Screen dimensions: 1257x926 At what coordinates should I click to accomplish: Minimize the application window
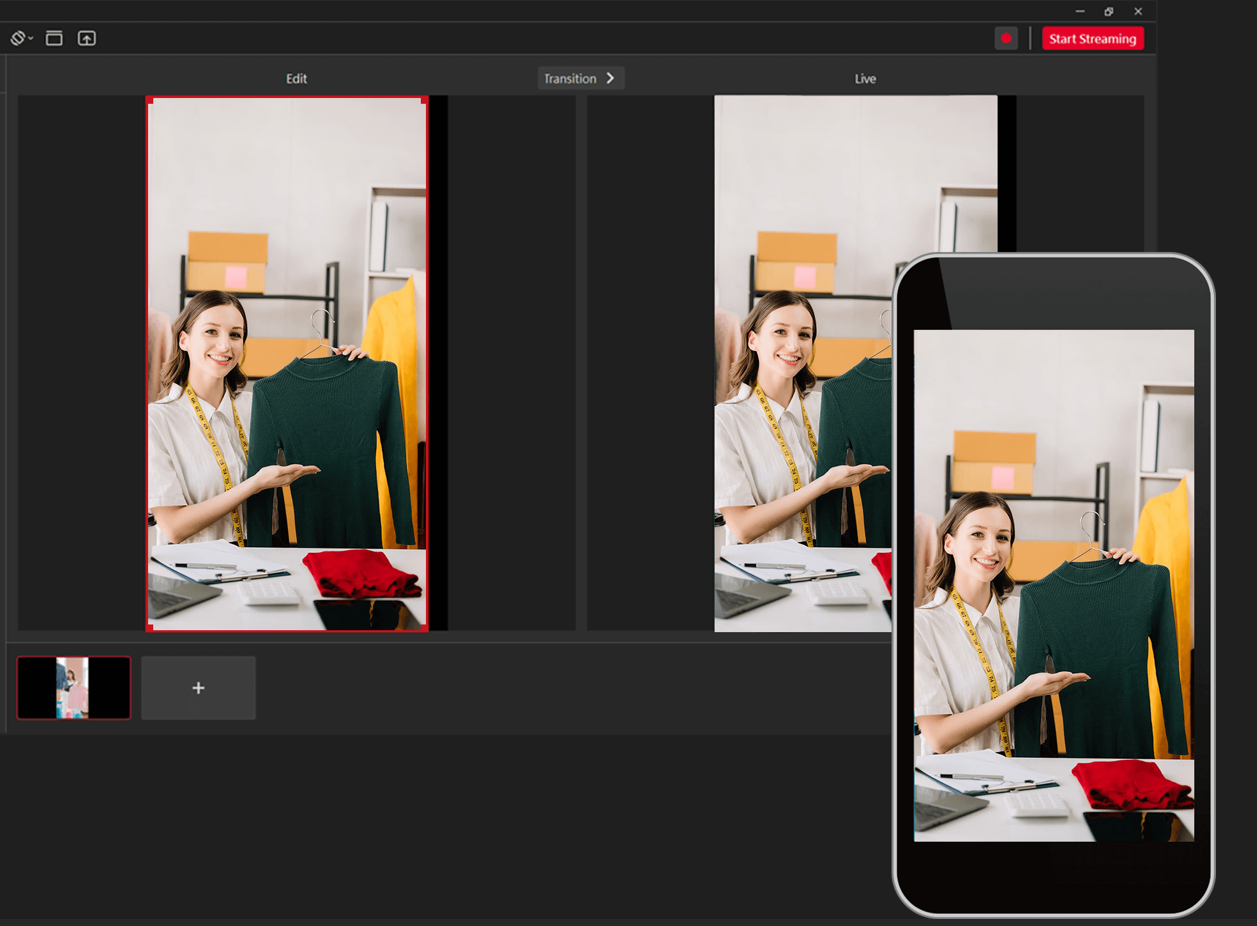tap(1078, 11)
